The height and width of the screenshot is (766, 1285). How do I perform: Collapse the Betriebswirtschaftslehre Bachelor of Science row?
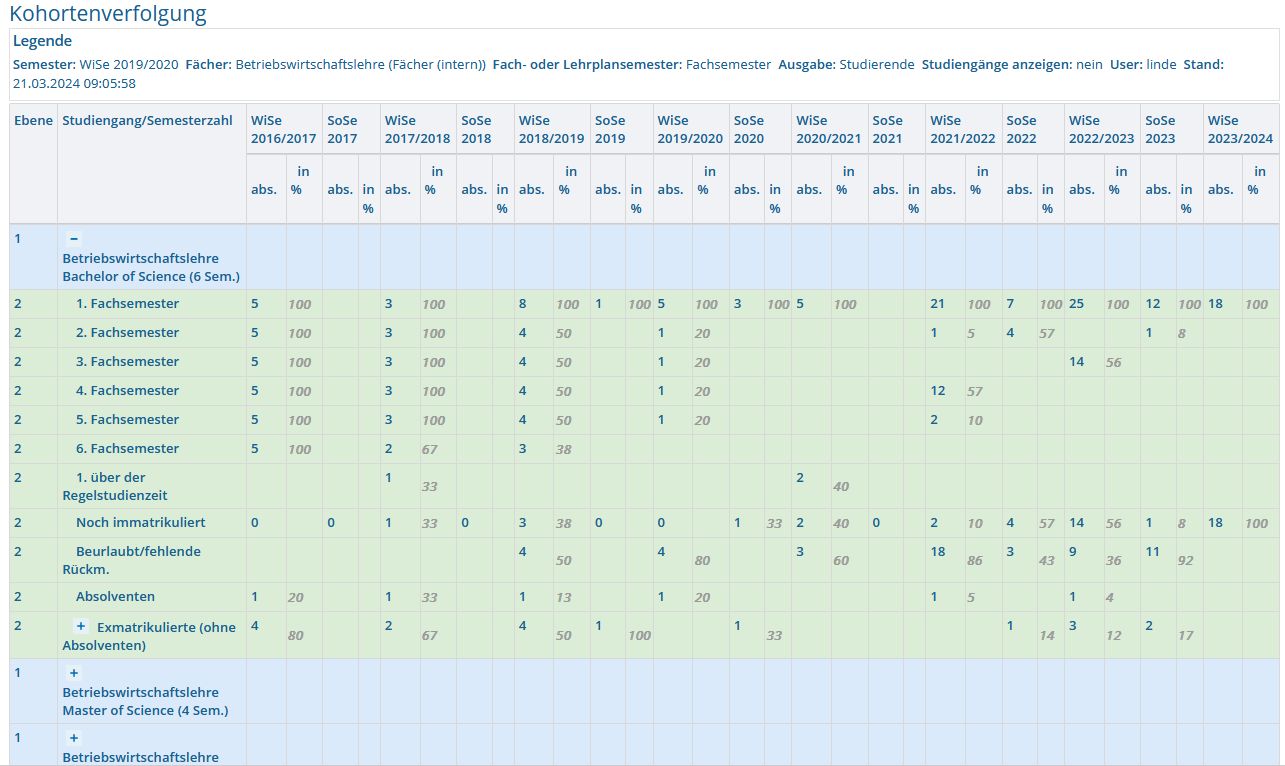tap(74, 239)
